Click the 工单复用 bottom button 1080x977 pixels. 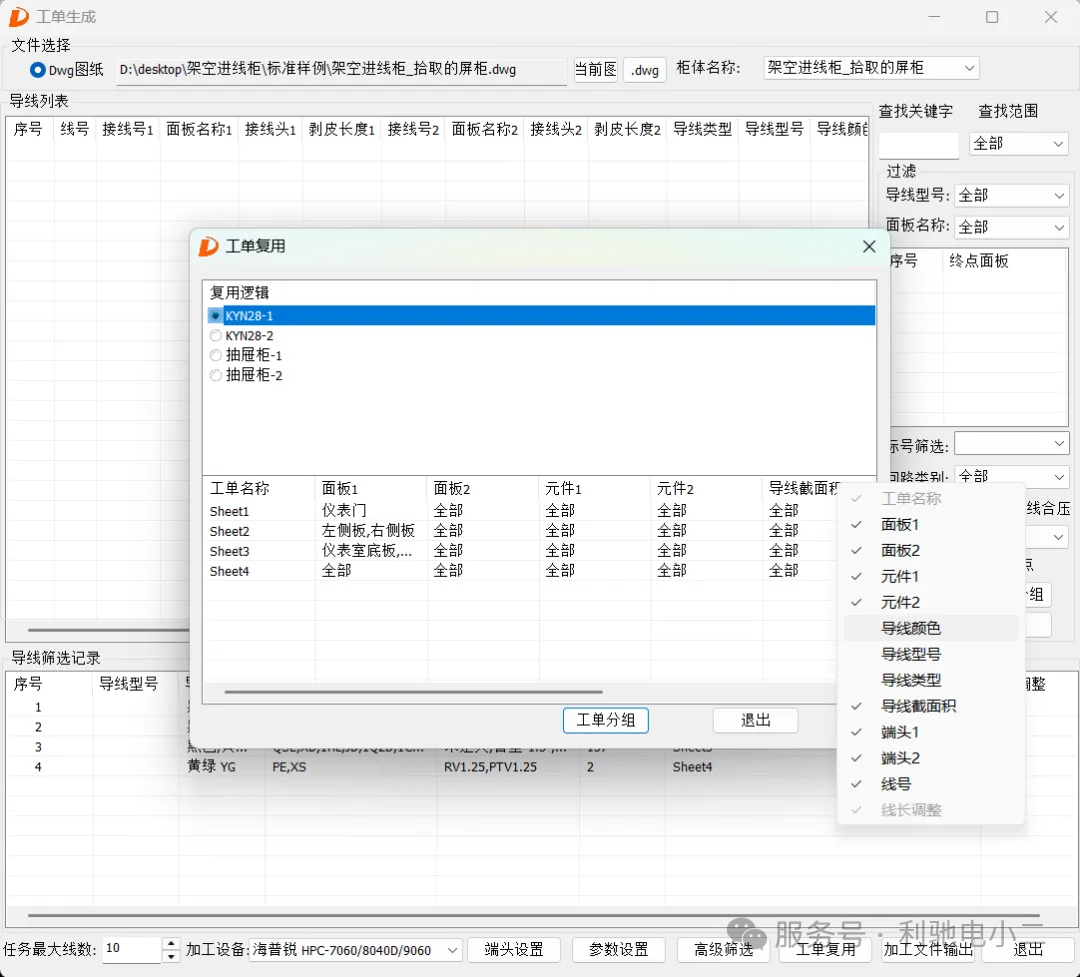pyautogui.click(x=825, y=949)
